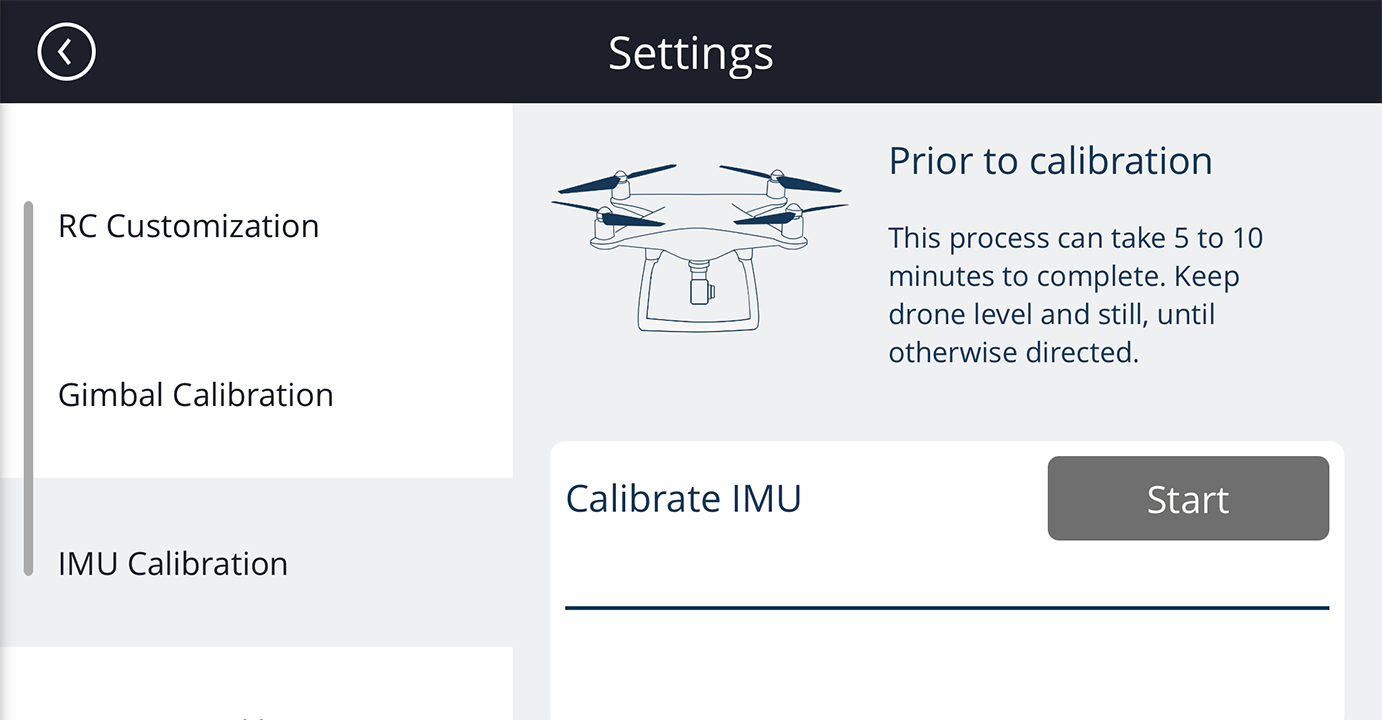Screen dimensions: 1382x720
Task: Click the blank white area below the progress line
Action: click(x=947, y=665)
